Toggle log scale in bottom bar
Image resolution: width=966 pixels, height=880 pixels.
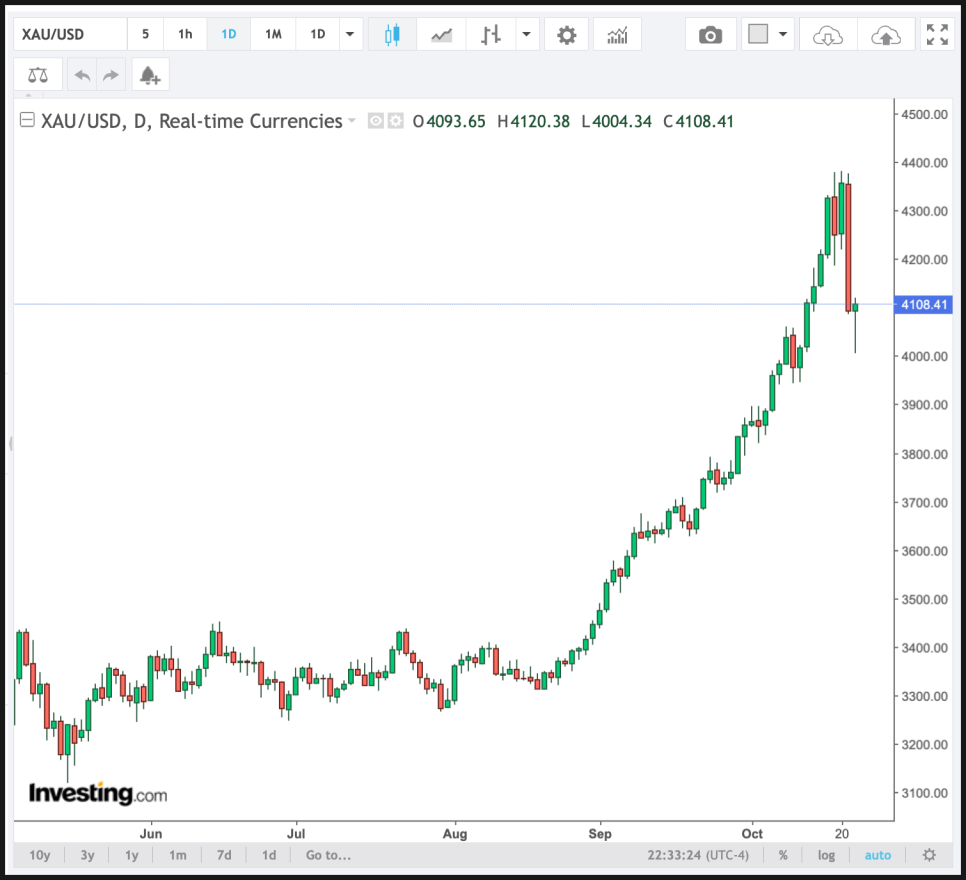[826, 855]
